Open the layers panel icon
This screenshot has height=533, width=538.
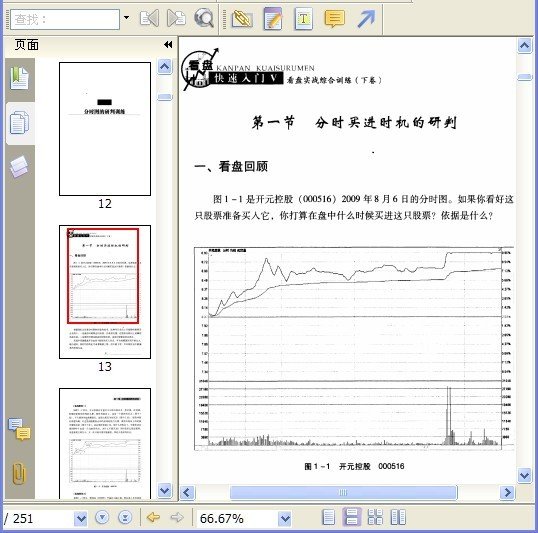point(19,167)
